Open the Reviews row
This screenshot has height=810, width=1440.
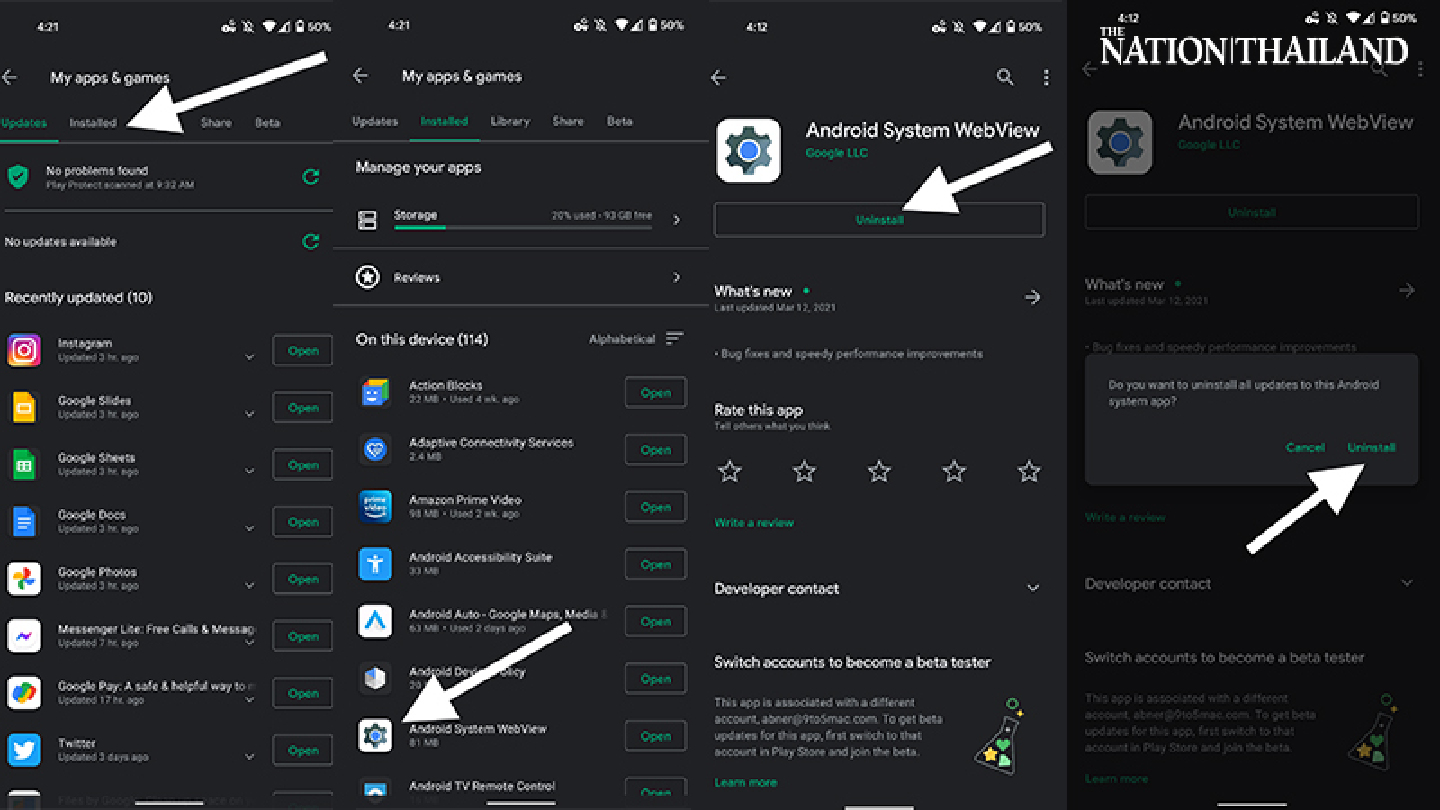click(520, 277)
